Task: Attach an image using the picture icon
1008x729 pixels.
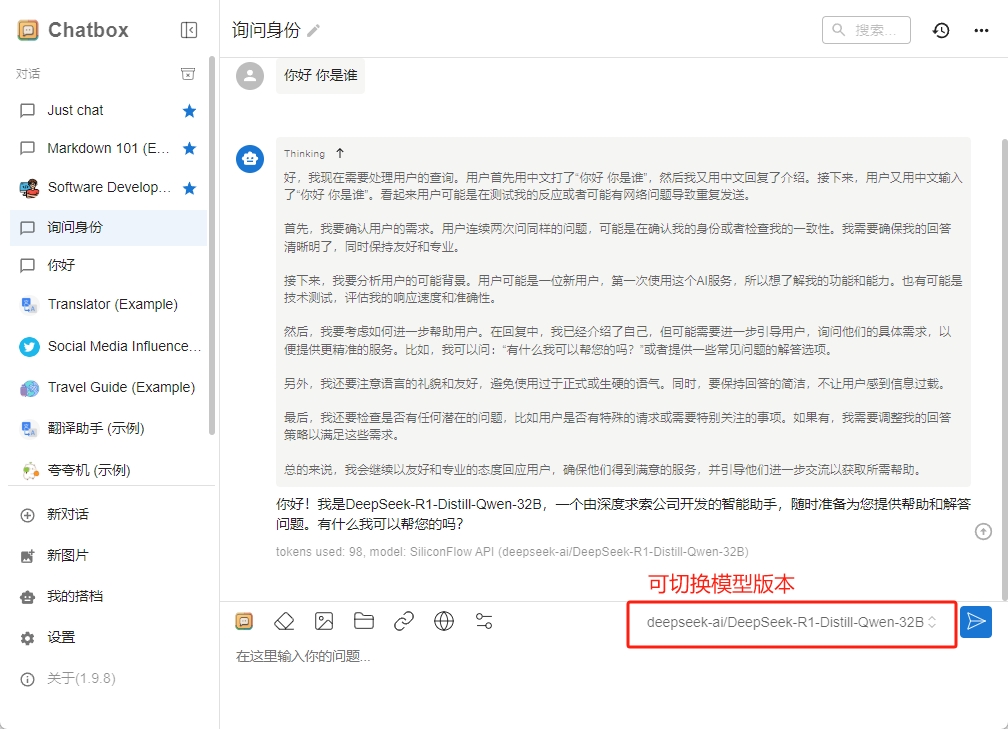Action: point(324,622)
